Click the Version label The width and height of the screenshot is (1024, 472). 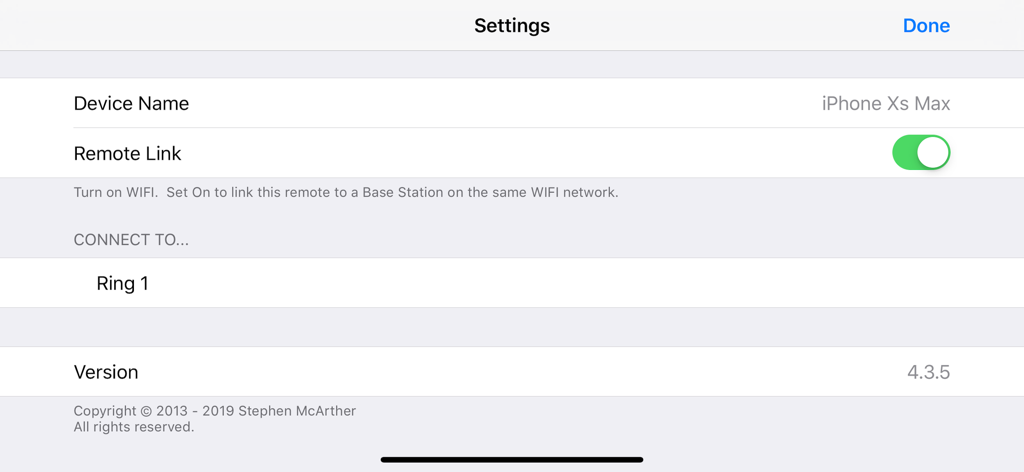[x=106, y=372]
